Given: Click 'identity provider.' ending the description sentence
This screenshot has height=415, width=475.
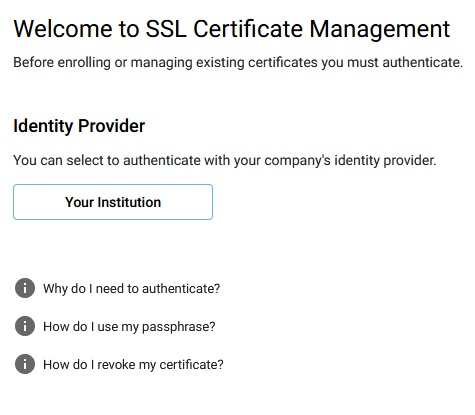Looking at the screenshot, I should [385, 161].
